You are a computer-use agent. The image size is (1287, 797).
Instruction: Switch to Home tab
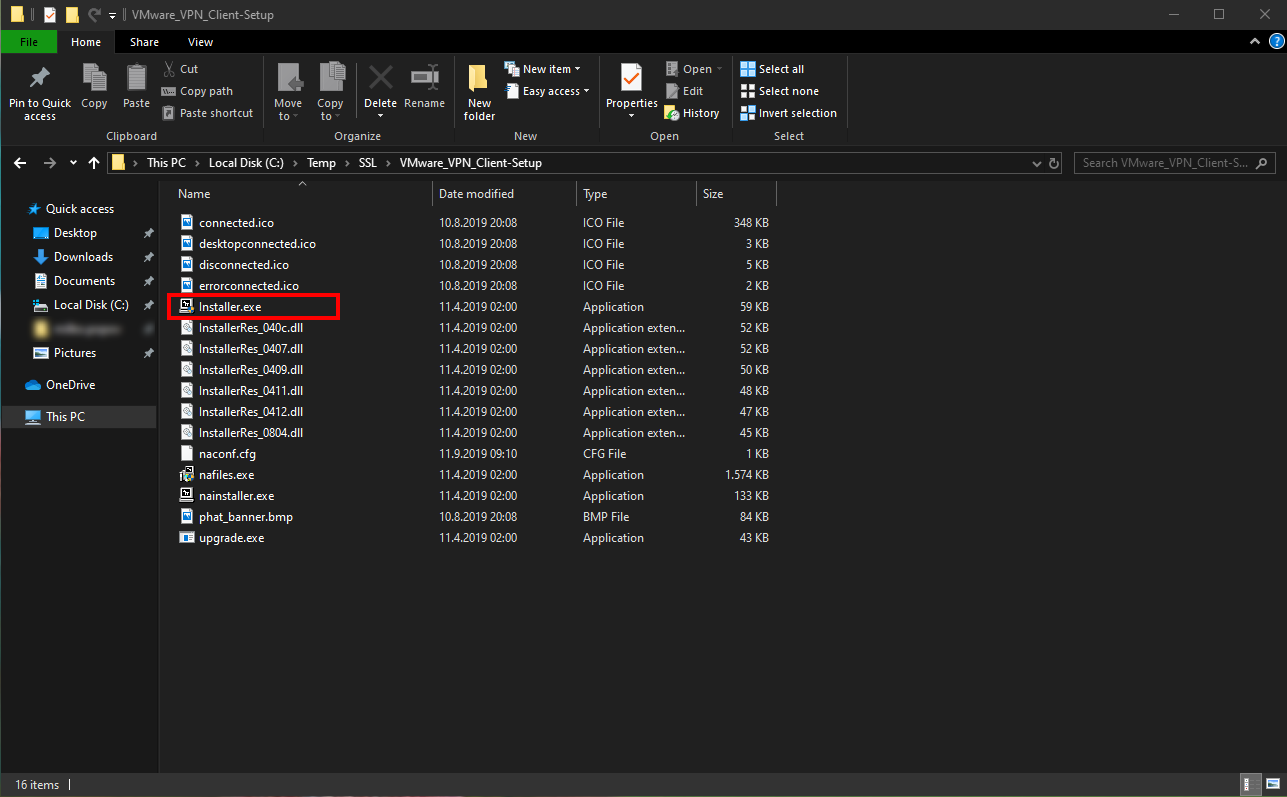pyautogui.click(x=86, y=42)
